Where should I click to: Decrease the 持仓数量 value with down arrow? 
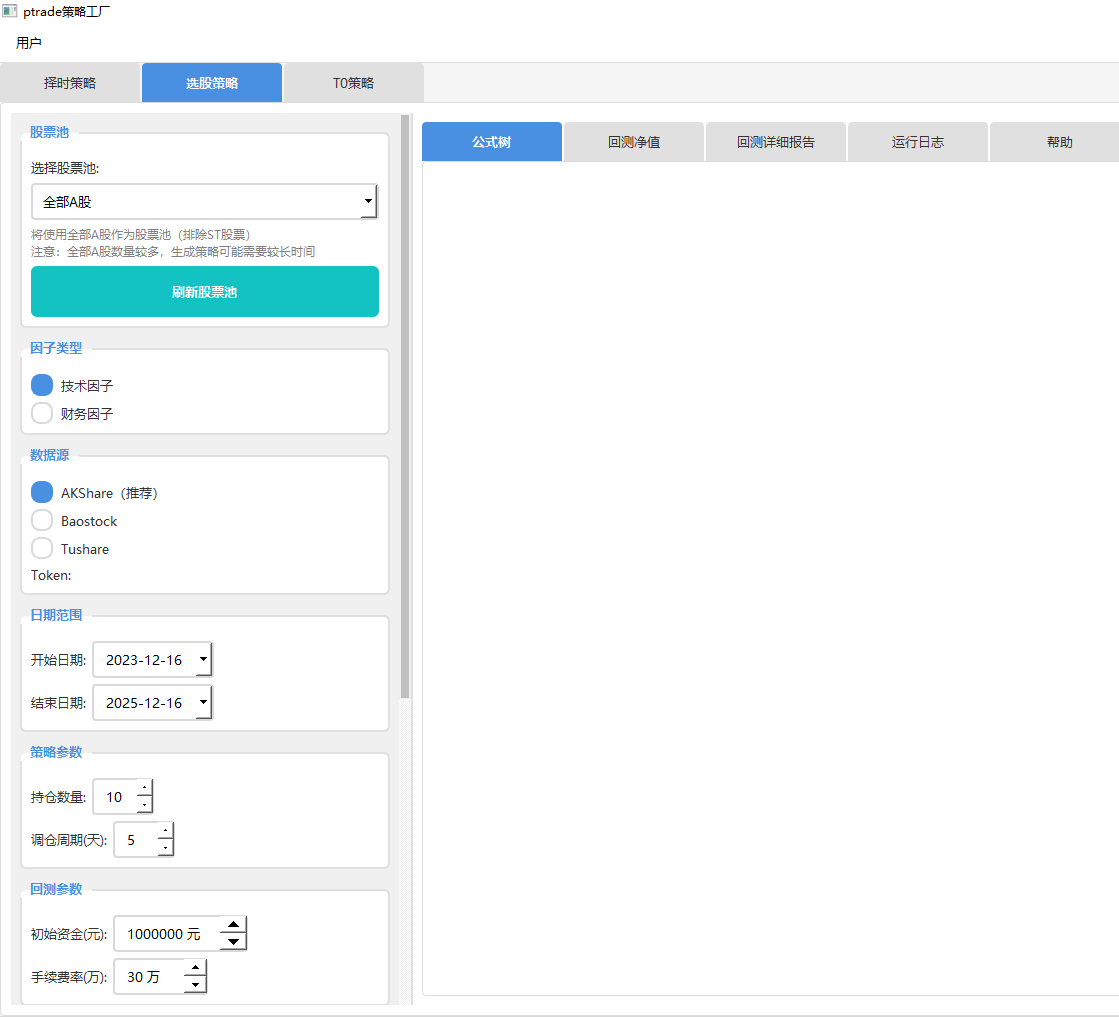coord(144,805)
